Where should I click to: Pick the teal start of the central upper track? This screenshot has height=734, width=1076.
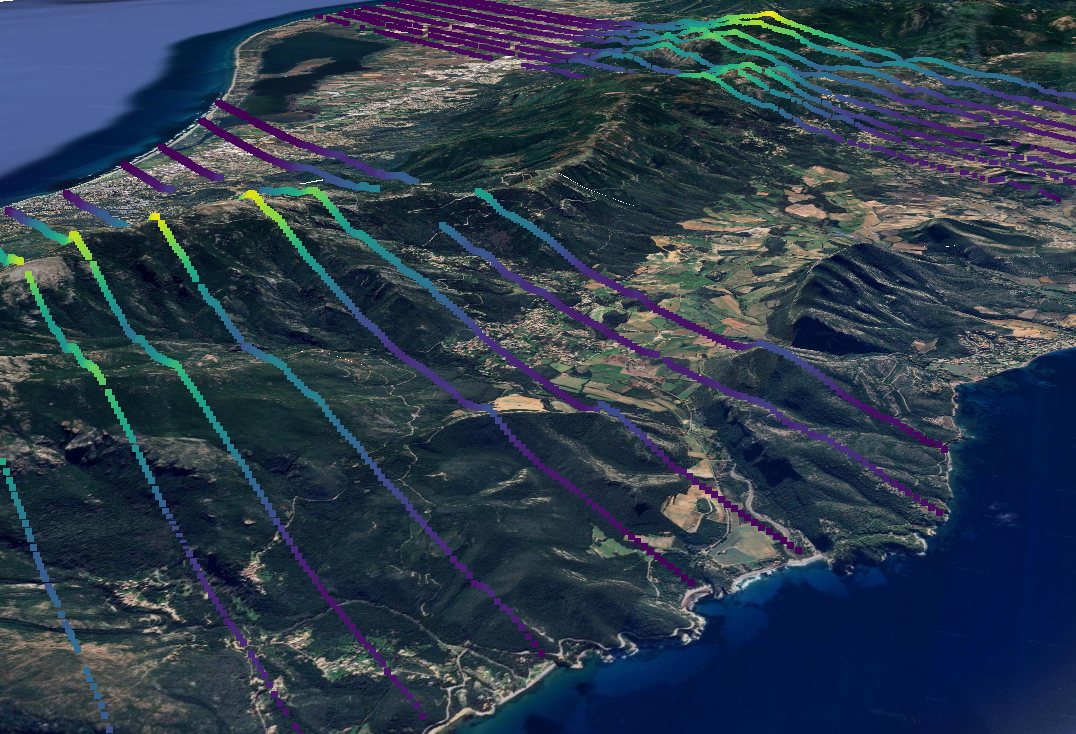[482, 193]
